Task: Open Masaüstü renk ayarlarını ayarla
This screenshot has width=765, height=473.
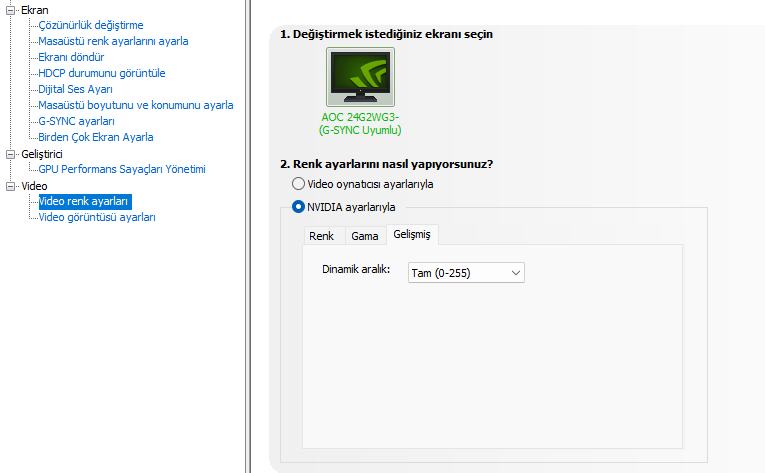Action: pyautogui.click(x=113, y=41)
